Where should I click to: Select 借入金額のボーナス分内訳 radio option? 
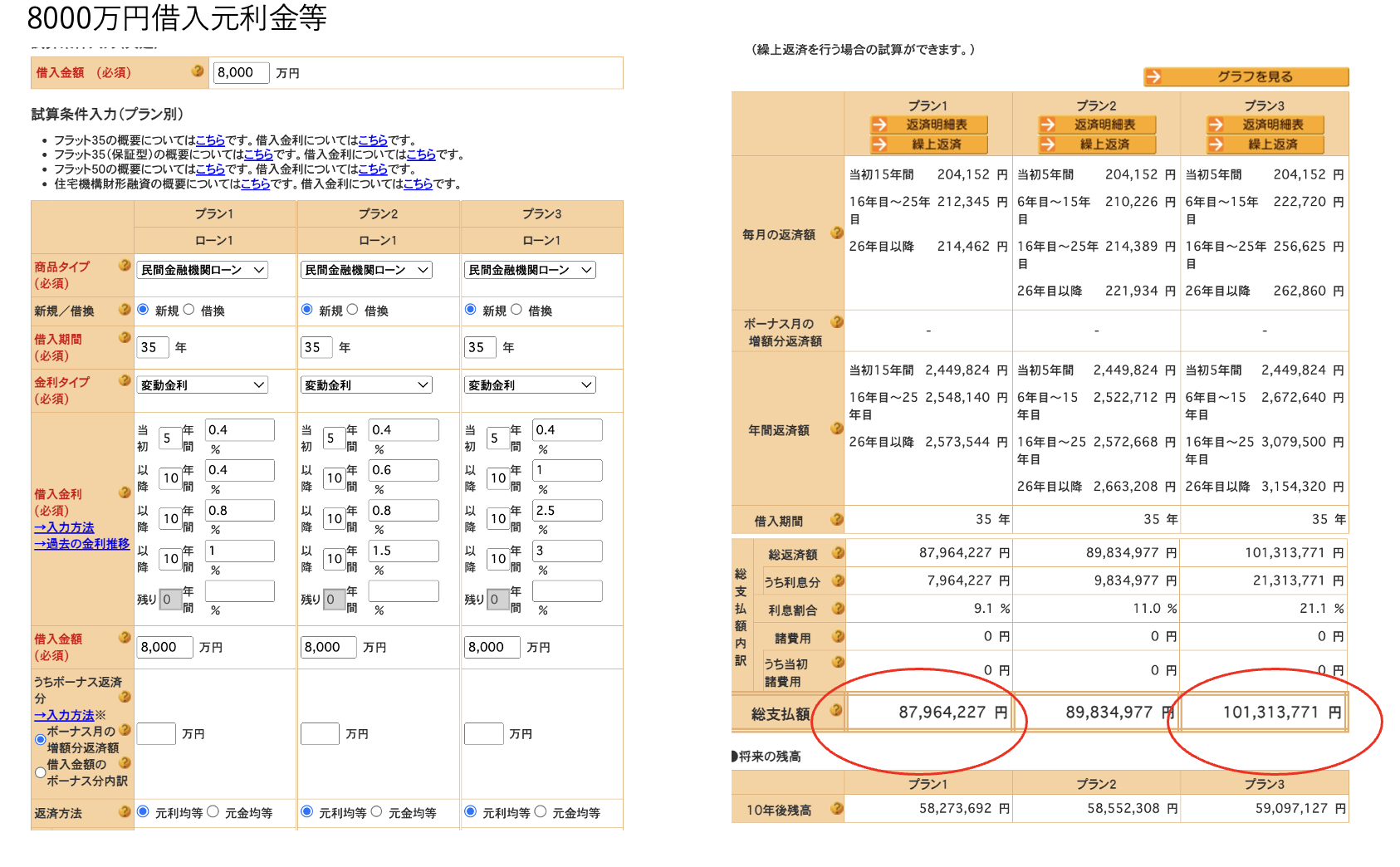point(40,772)
